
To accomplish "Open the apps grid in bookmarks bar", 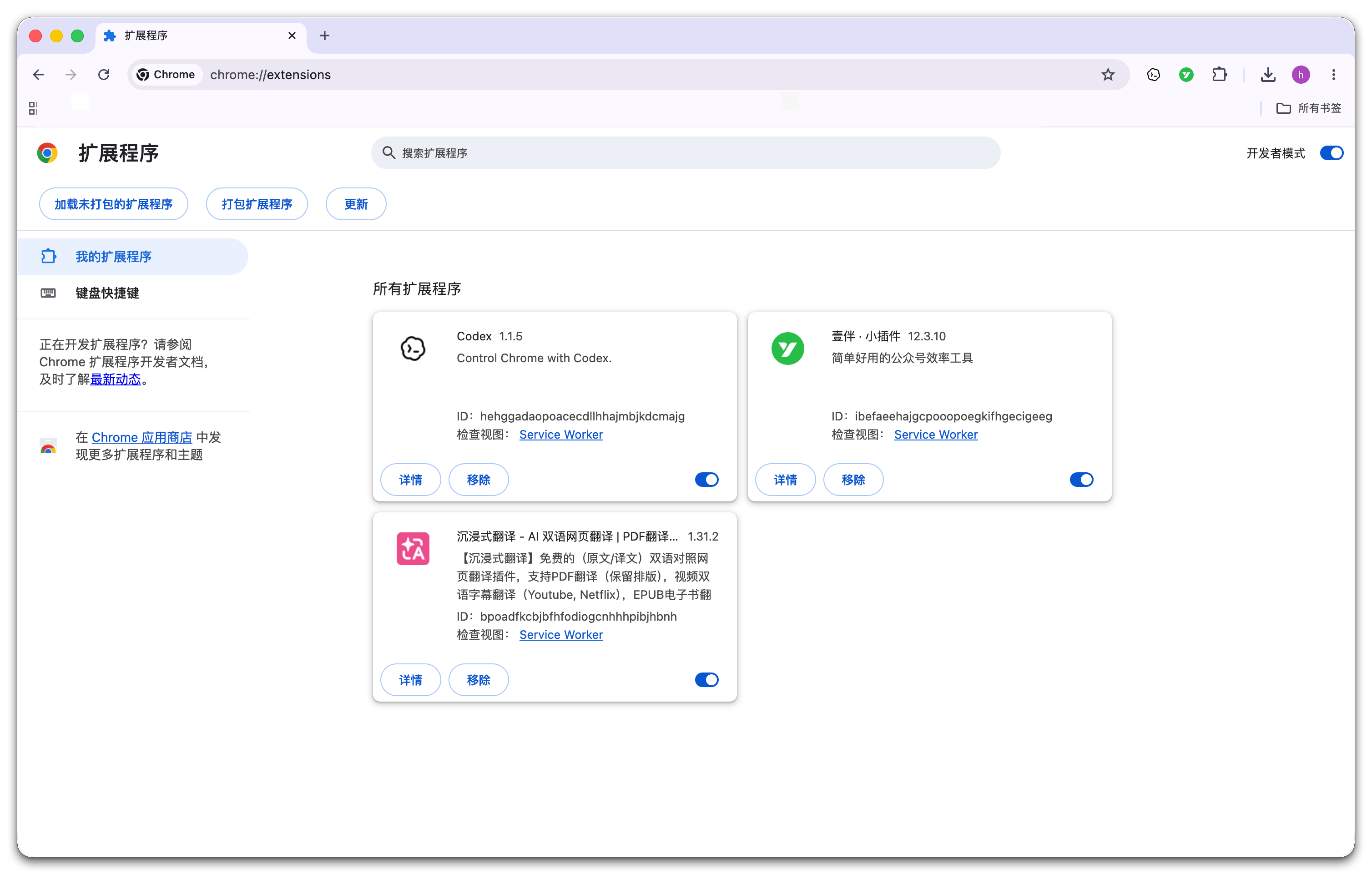I will [33, 108].
